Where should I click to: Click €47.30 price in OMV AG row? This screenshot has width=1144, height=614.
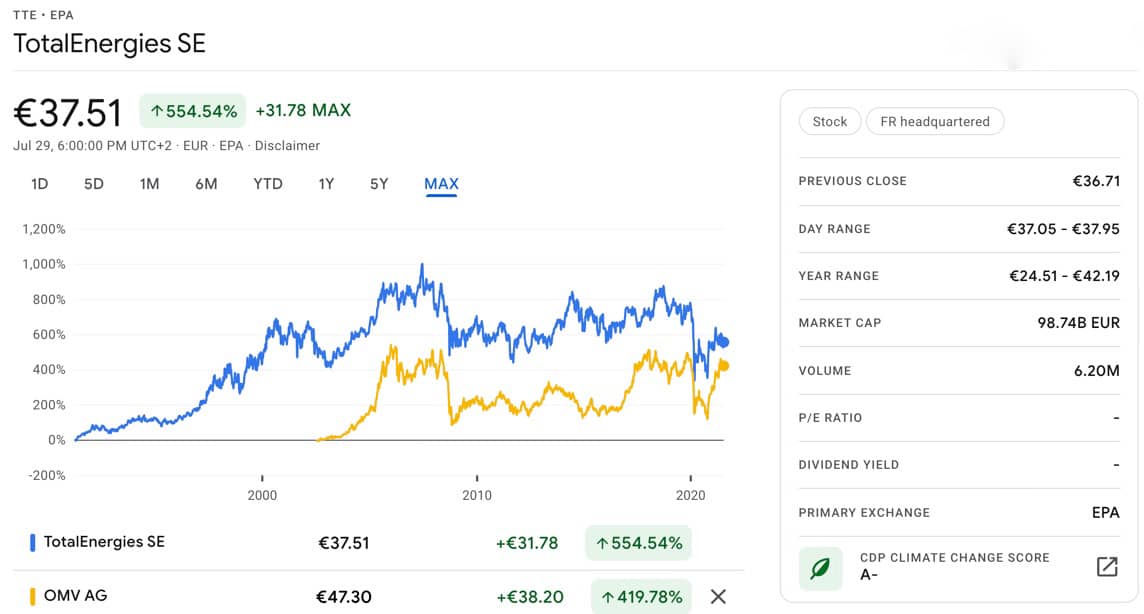tap(344, 596)
